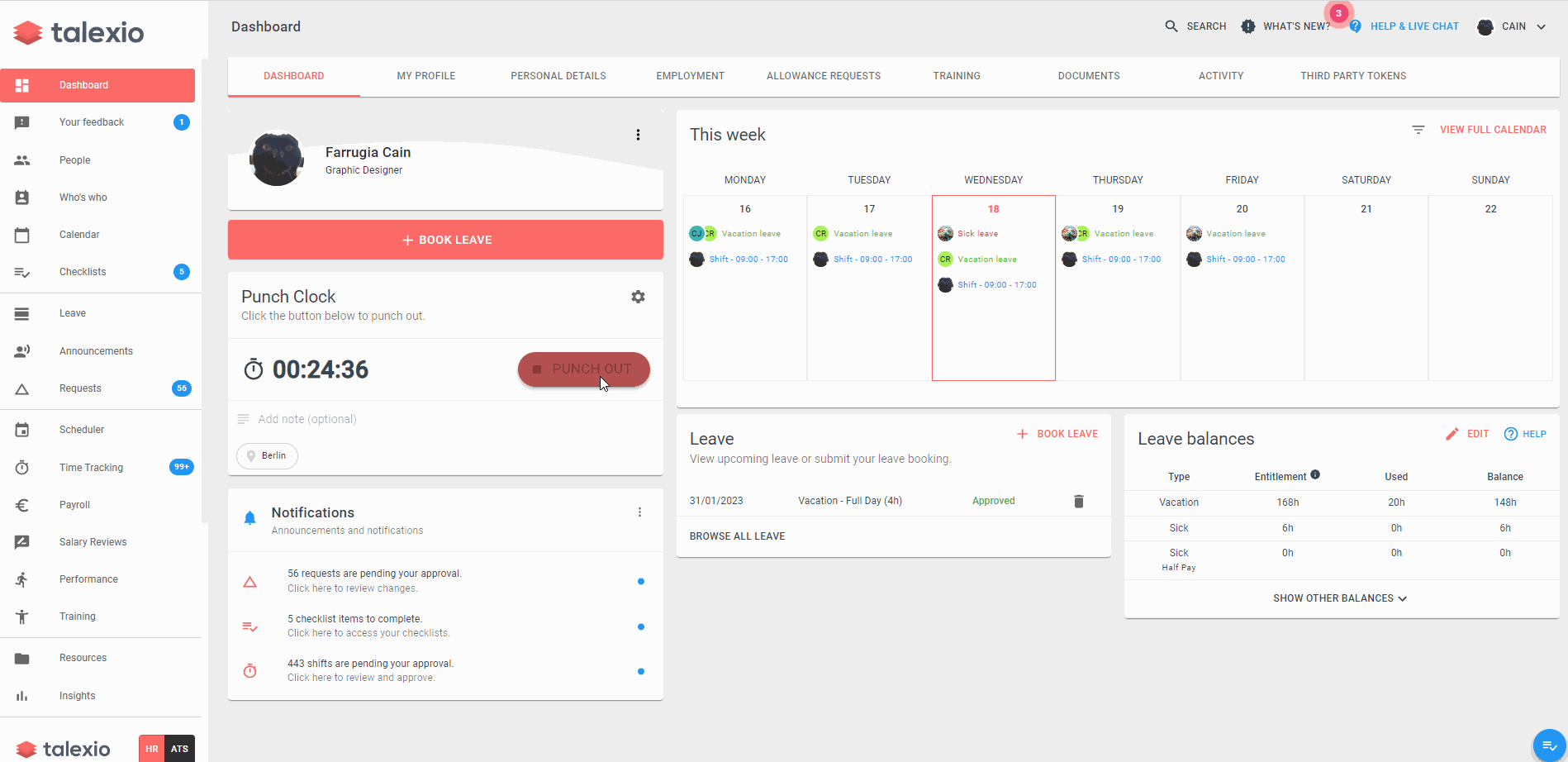The image size is (1568, 762).
Task: Switch to the Employment tab
Action: point(690,75)
